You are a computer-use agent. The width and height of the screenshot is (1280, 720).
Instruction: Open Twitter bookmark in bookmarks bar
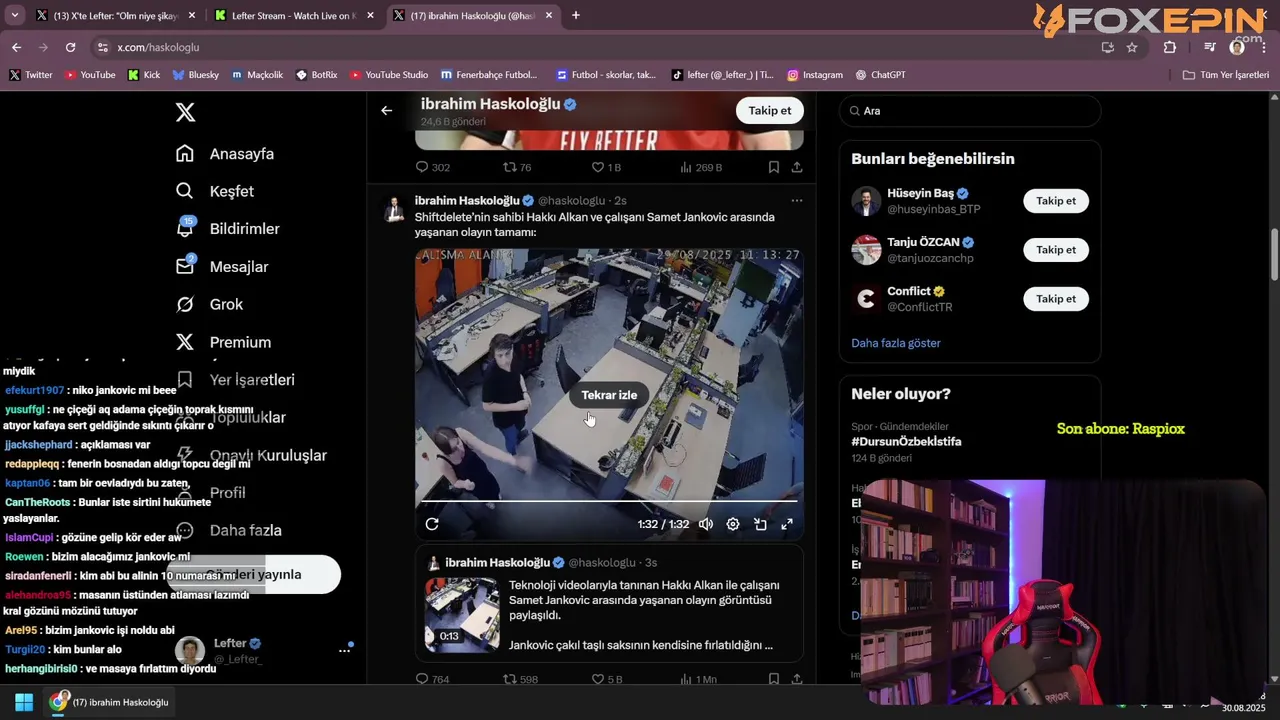pos(30,75)
